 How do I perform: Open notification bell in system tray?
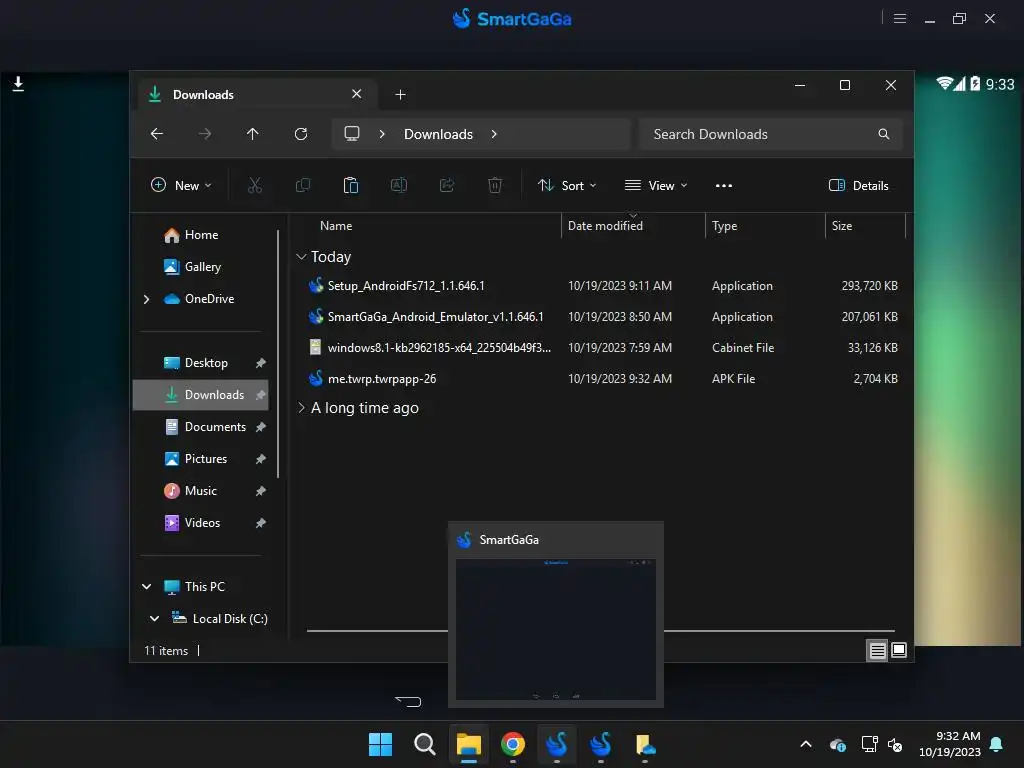(x=997, y=744)
